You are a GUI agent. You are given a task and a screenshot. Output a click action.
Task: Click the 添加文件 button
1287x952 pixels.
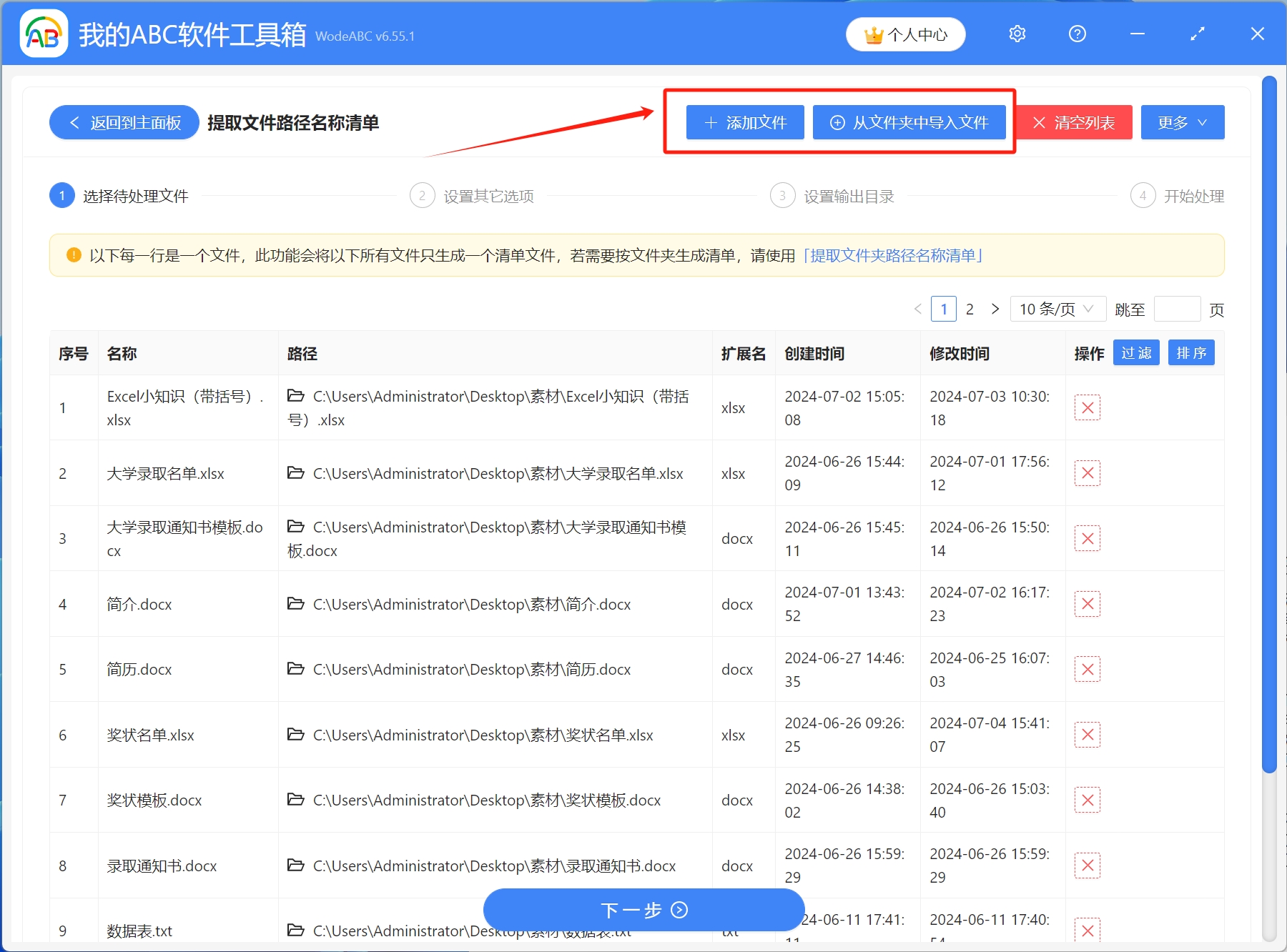click(x=744, y=122)
